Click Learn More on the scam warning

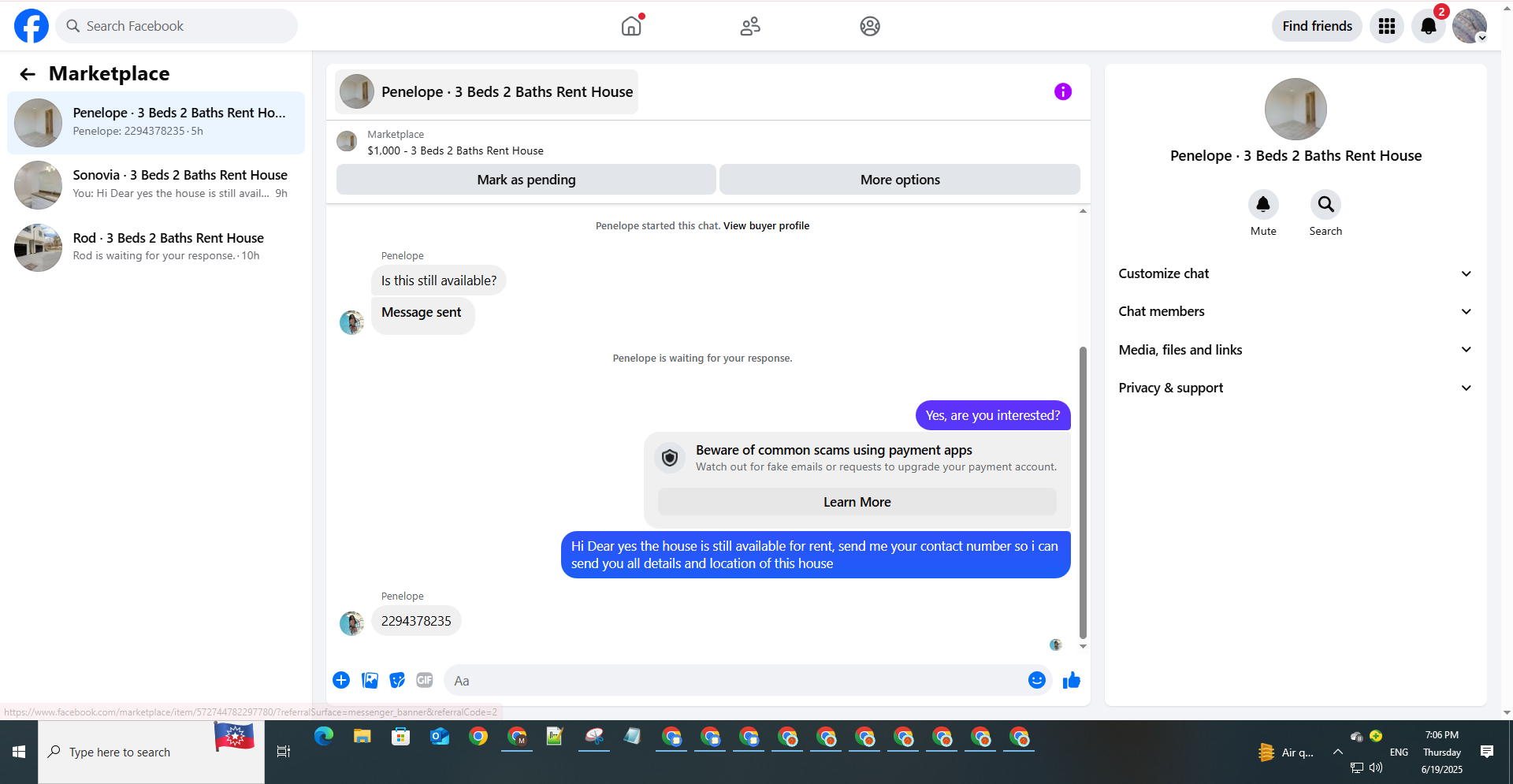pos(857,502)
